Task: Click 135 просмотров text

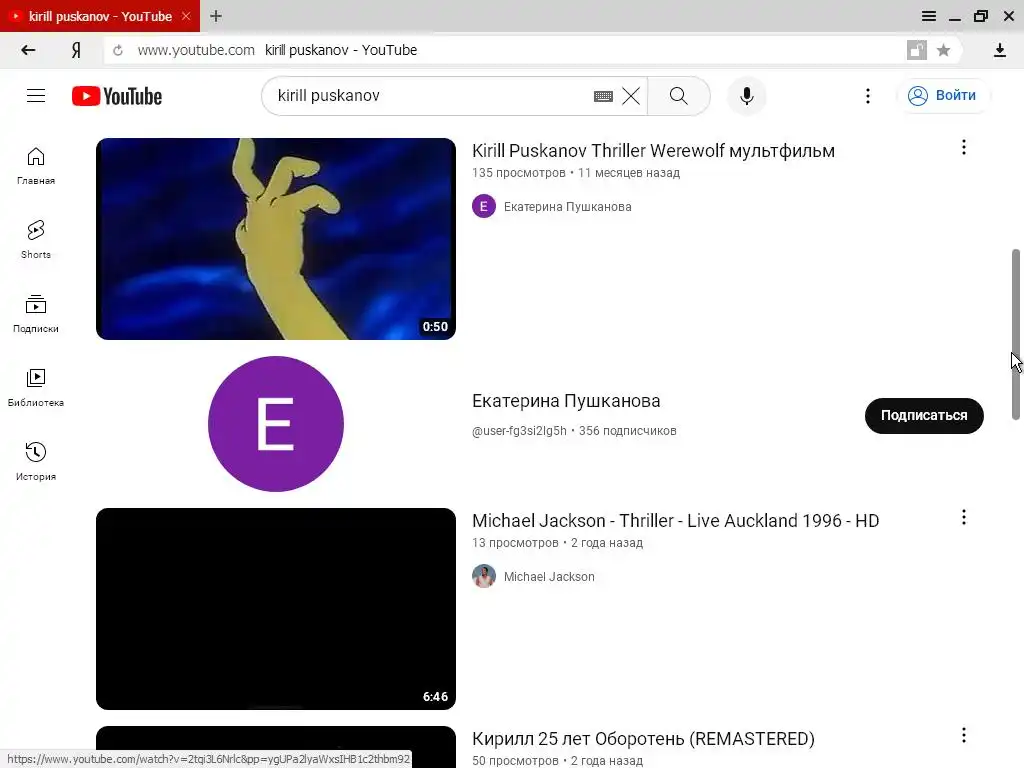Action: coord(519,173)
